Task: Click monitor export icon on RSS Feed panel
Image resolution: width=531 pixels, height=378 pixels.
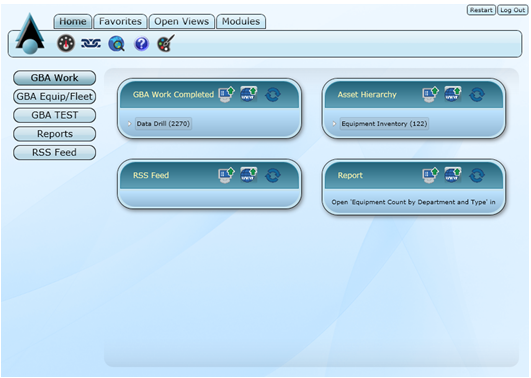Action: 227,175
